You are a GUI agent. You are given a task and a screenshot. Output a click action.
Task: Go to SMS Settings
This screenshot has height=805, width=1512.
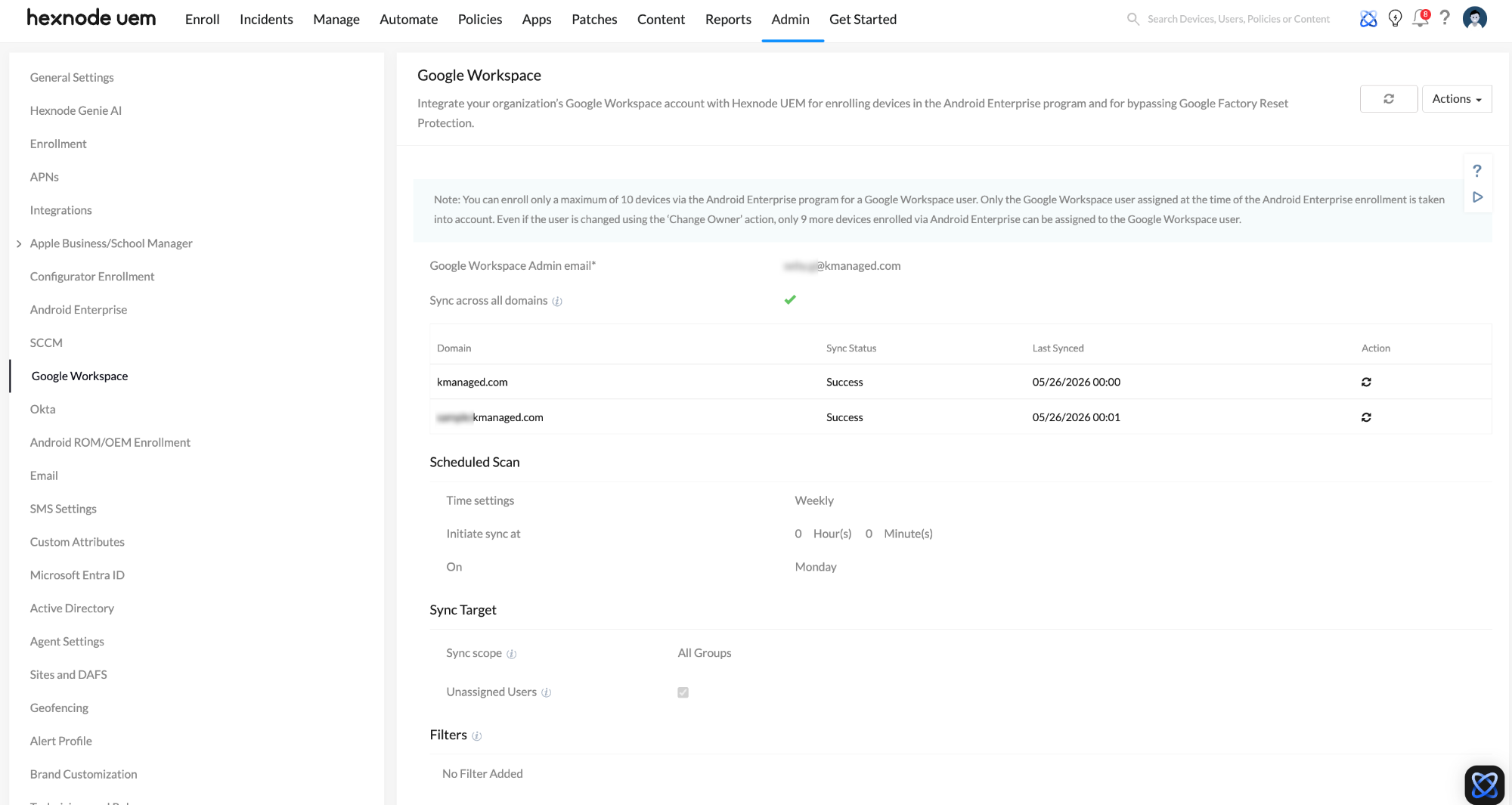pos(64,509)
